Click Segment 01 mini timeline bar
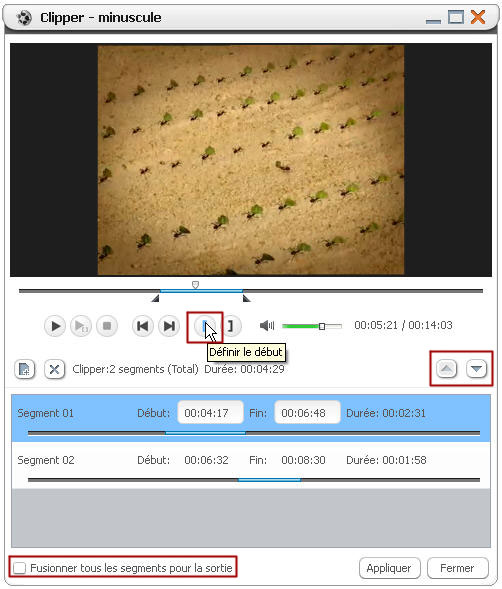The height and width of the screenshot is (589, 502). tap(254, 433)
